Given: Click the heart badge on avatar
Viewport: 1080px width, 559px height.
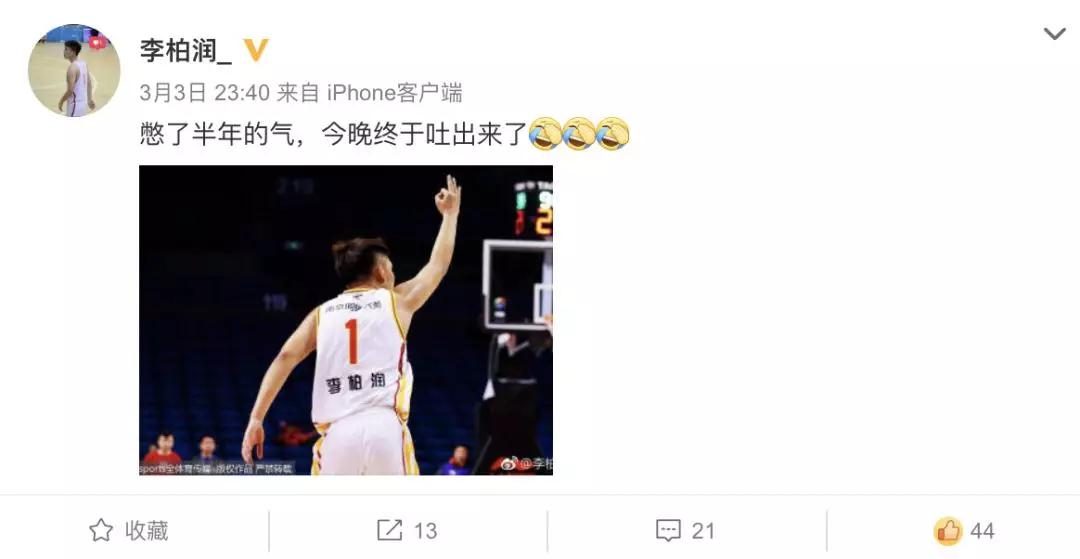Looking at the screenshot, I should pyautogui.click(x=98, y=41).
